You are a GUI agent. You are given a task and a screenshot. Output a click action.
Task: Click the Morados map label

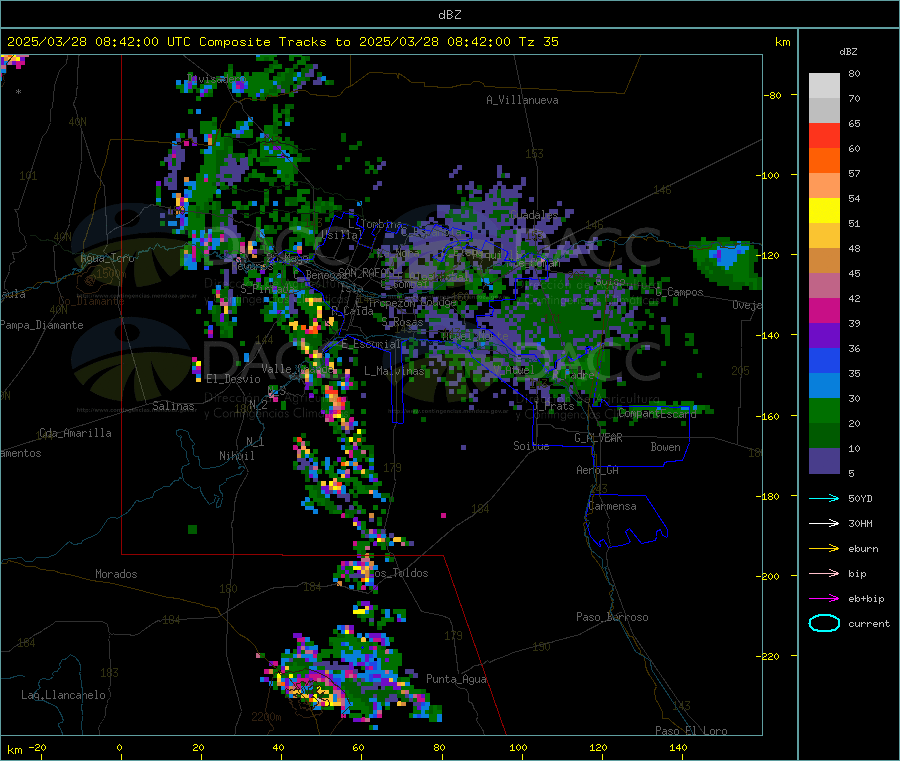[x=116, y=574]
